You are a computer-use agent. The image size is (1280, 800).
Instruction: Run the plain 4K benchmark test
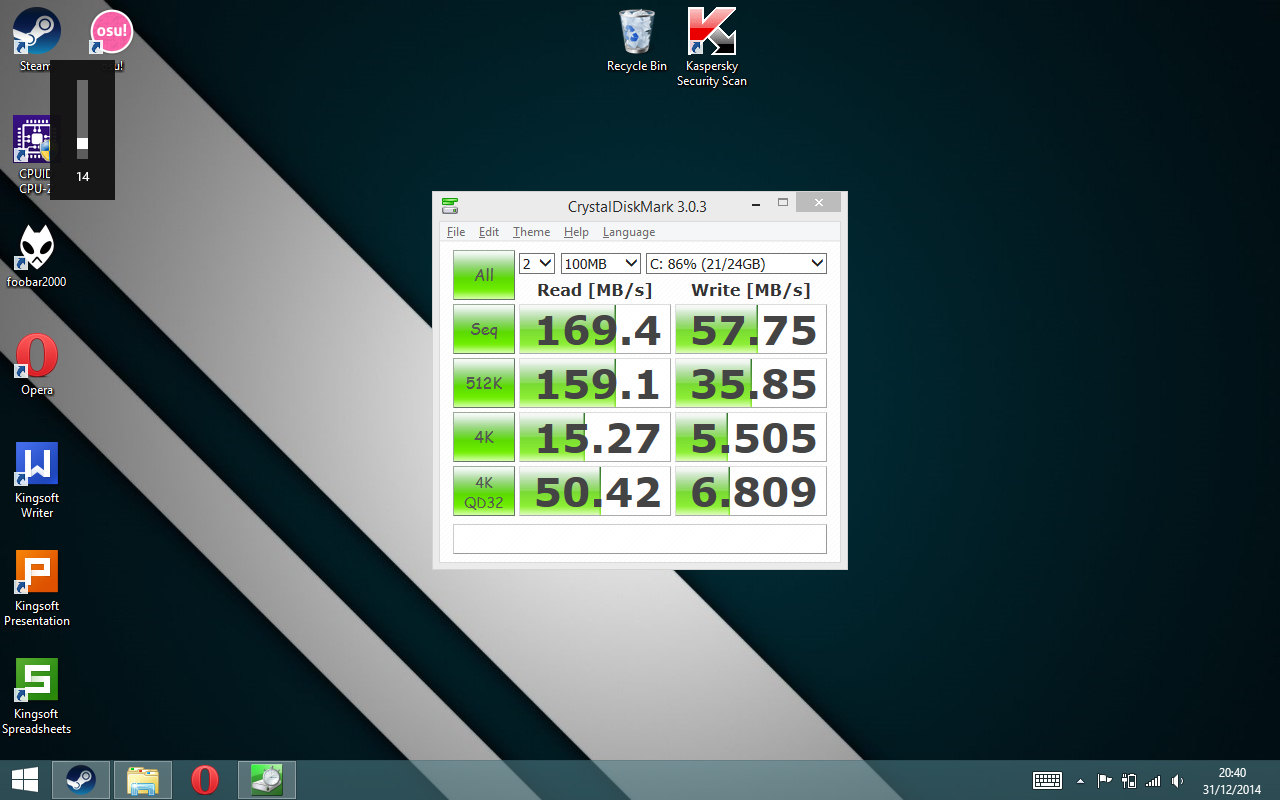tap(484, 437)
